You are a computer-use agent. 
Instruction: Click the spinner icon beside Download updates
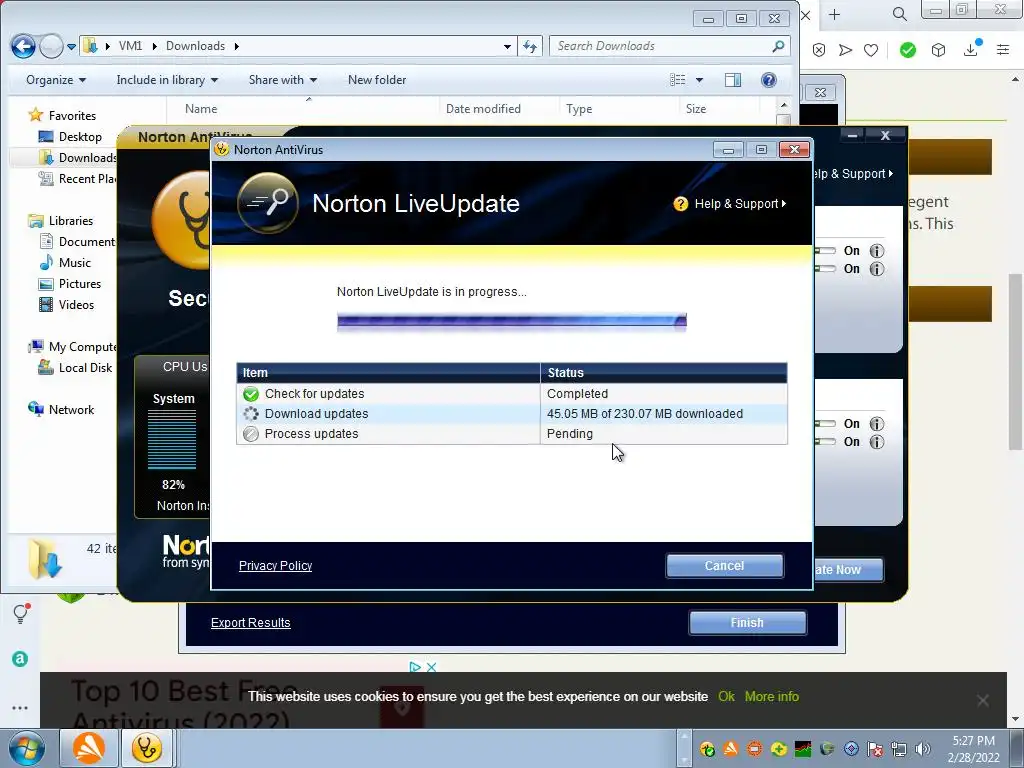coord(251,413)
